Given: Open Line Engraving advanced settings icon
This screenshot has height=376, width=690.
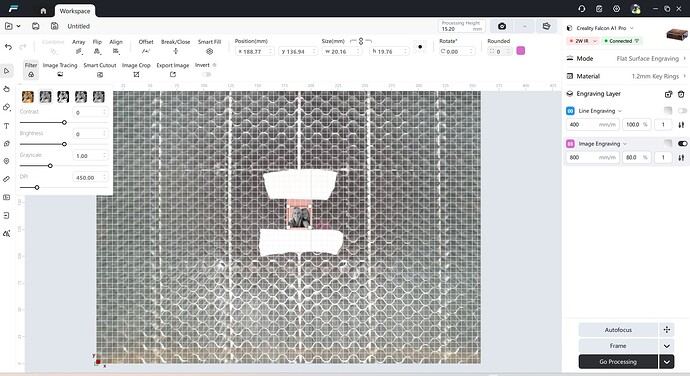Looking at the screenshot, I should 681,125.
